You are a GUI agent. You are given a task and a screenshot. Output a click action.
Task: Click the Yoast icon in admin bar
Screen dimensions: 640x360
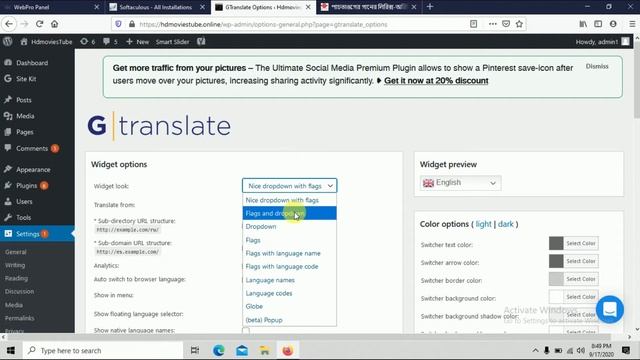(201, 42)
